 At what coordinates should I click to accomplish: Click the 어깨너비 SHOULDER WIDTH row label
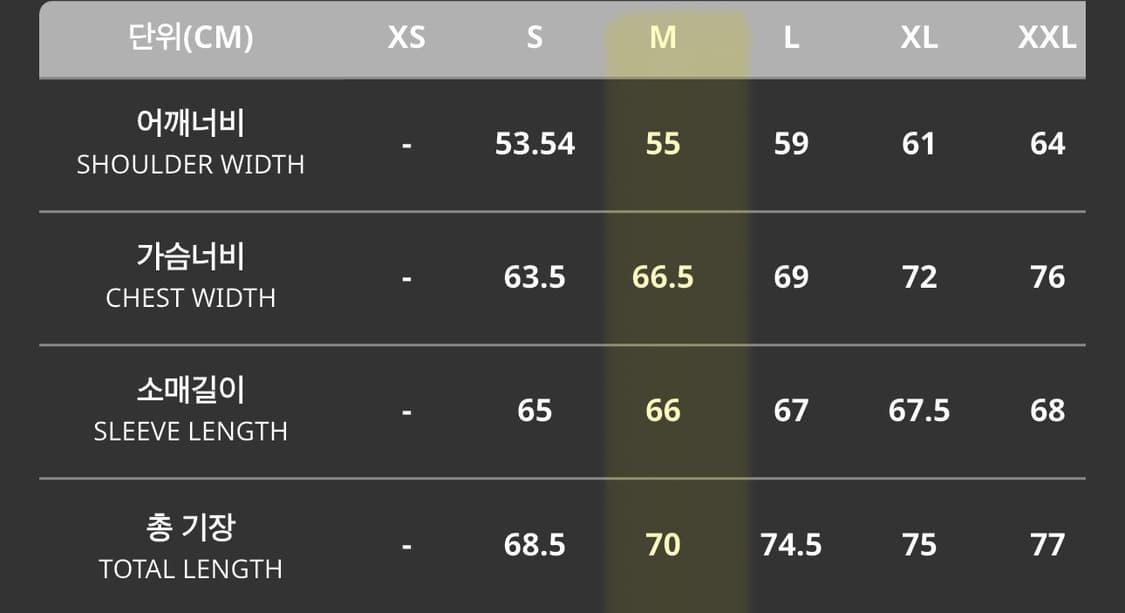(190, 143)
